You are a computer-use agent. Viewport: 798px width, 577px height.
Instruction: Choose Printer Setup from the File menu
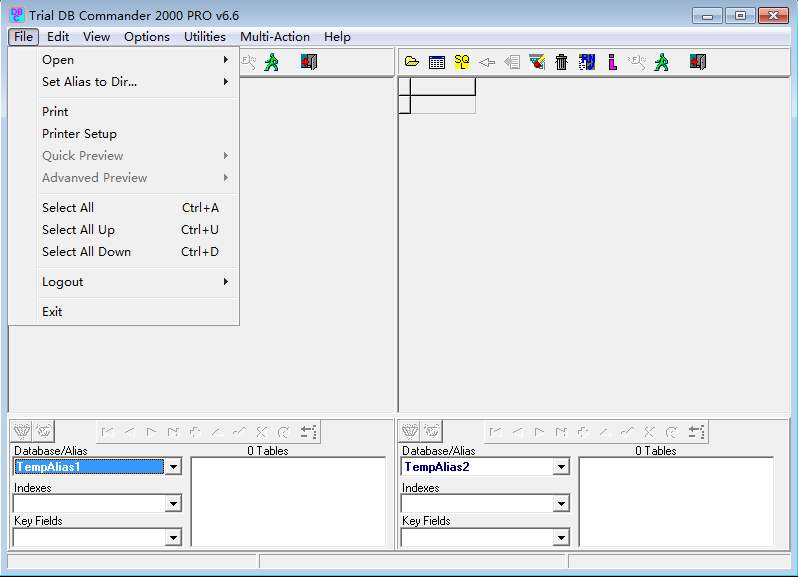[135, 133]
